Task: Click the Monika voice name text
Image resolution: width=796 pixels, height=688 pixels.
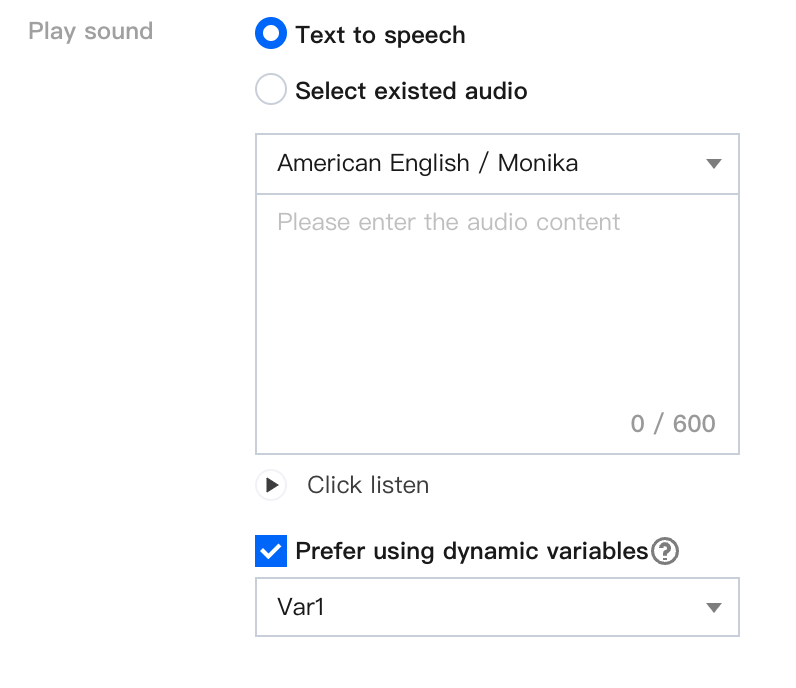Action: click(538, 163)
